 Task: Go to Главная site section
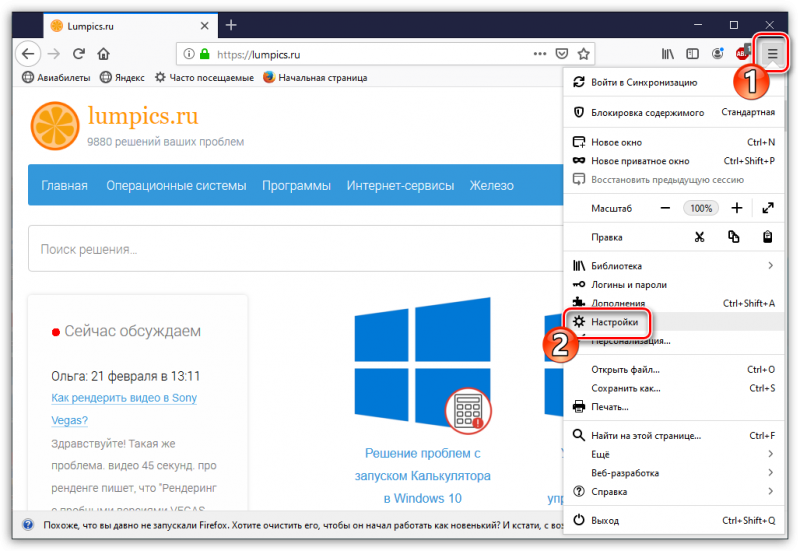click(64, 186)
